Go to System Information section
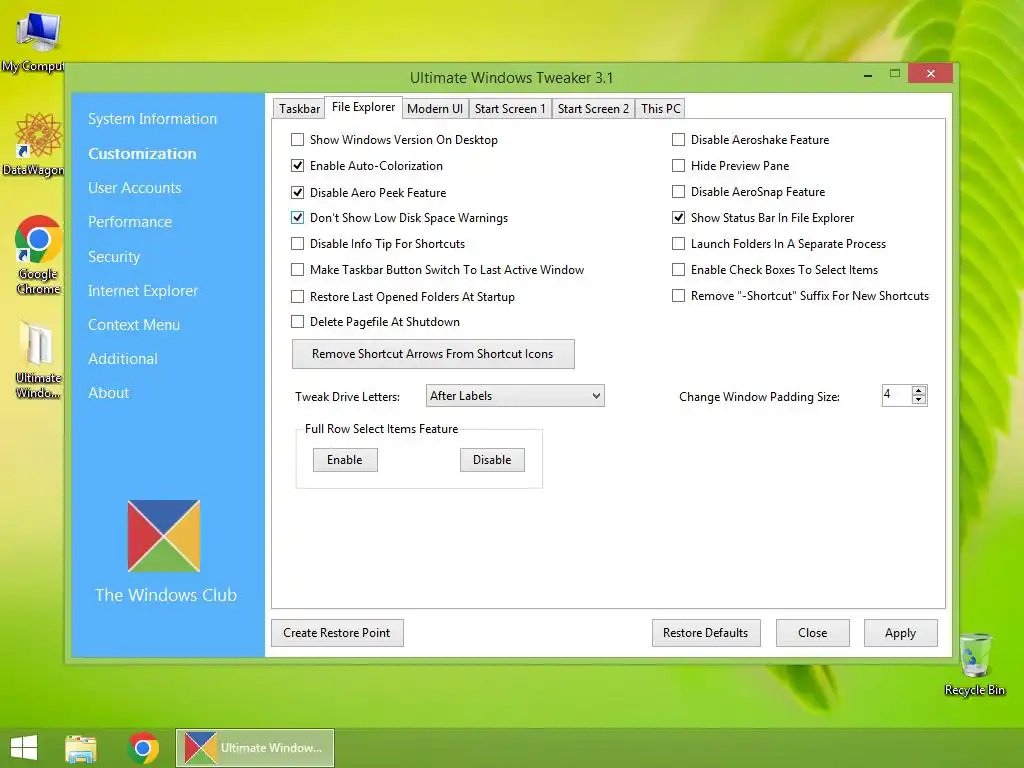 (x=152, y=119)
